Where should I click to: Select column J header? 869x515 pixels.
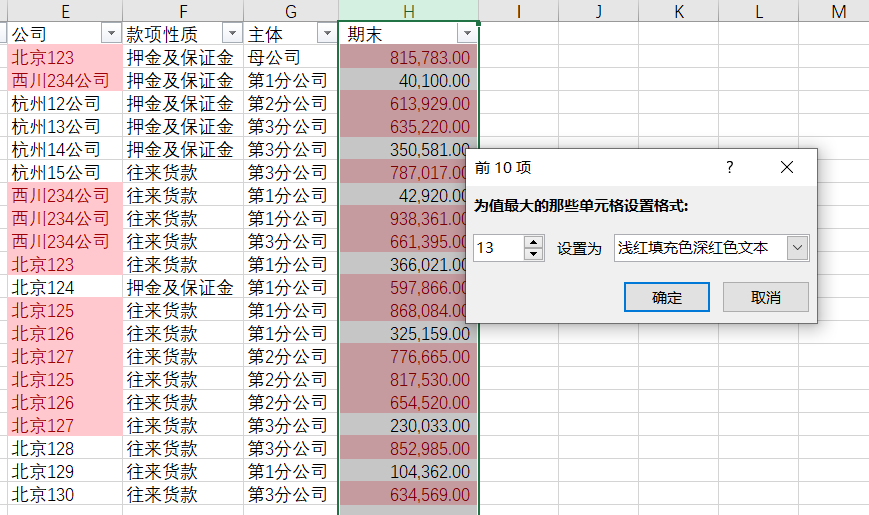pos(599,11)
